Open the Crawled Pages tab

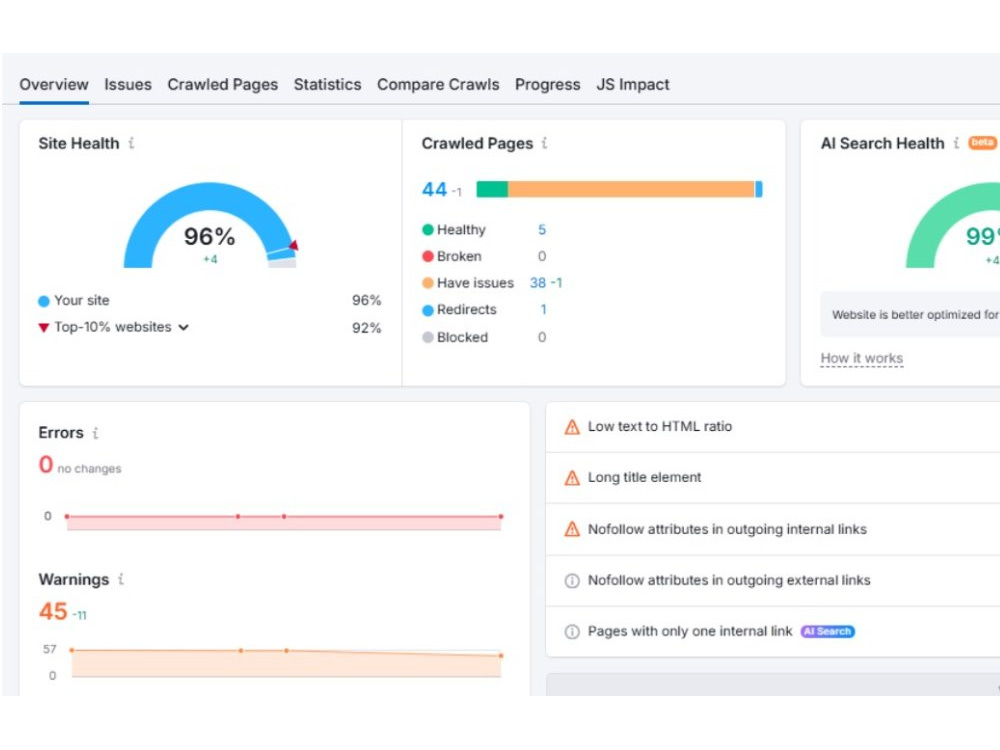[x=223, y=85]
